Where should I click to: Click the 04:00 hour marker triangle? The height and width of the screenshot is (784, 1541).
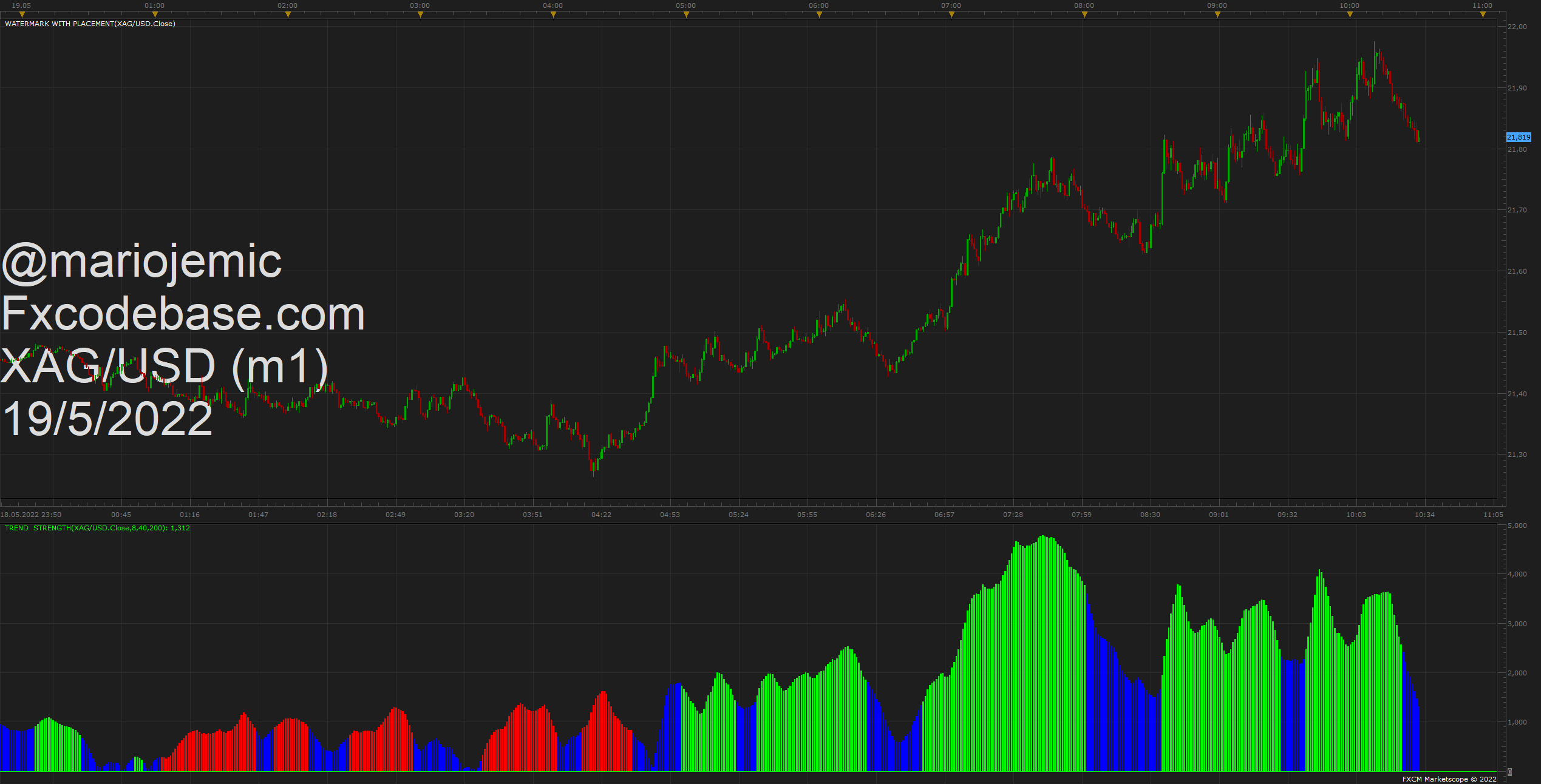[553, 15]
